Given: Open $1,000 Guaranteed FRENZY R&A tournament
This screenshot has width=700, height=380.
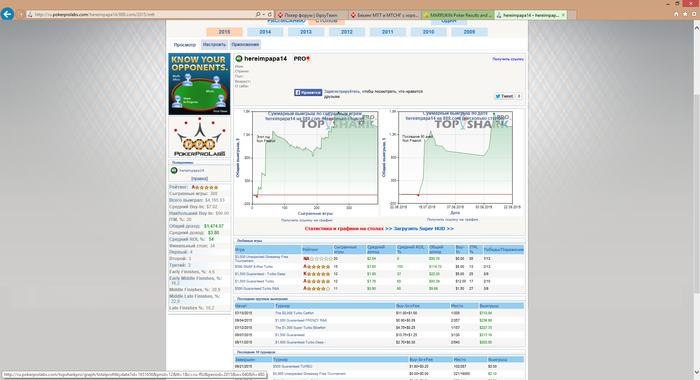Looking at the screenshot, I should tap(301, 320).
